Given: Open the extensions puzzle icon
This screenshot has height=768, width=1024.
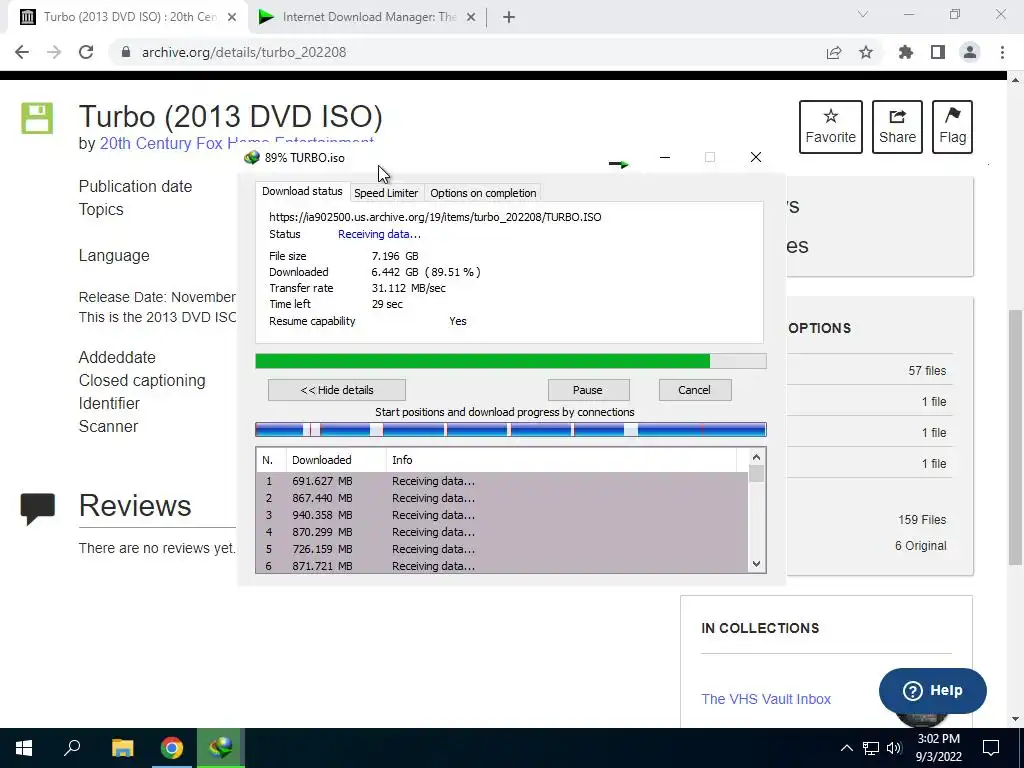Looking at the screenshot, I should tap(906, 52).
